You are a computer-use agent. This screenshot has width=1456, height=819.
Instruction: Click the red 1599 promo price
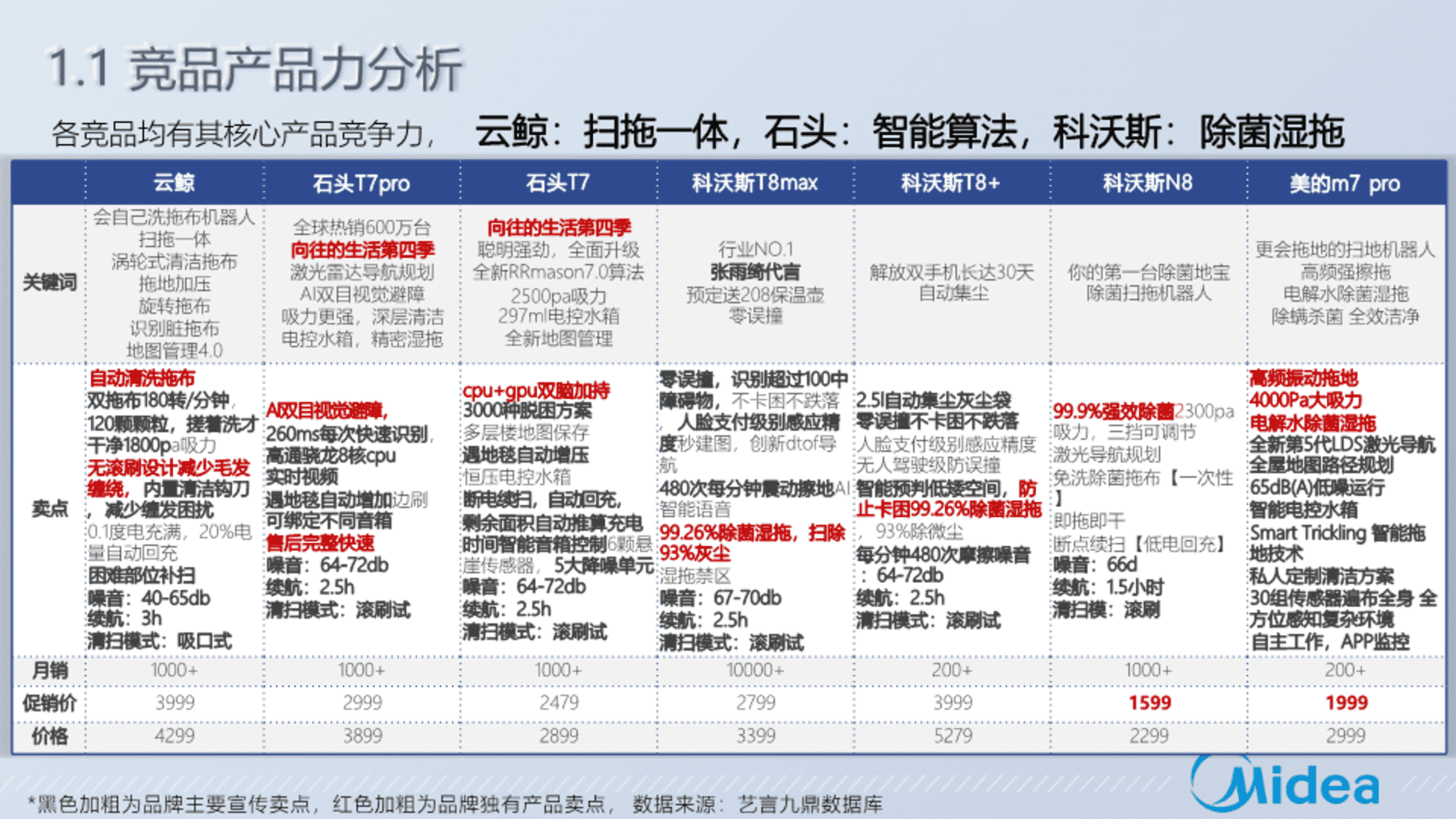(1149, 703)
